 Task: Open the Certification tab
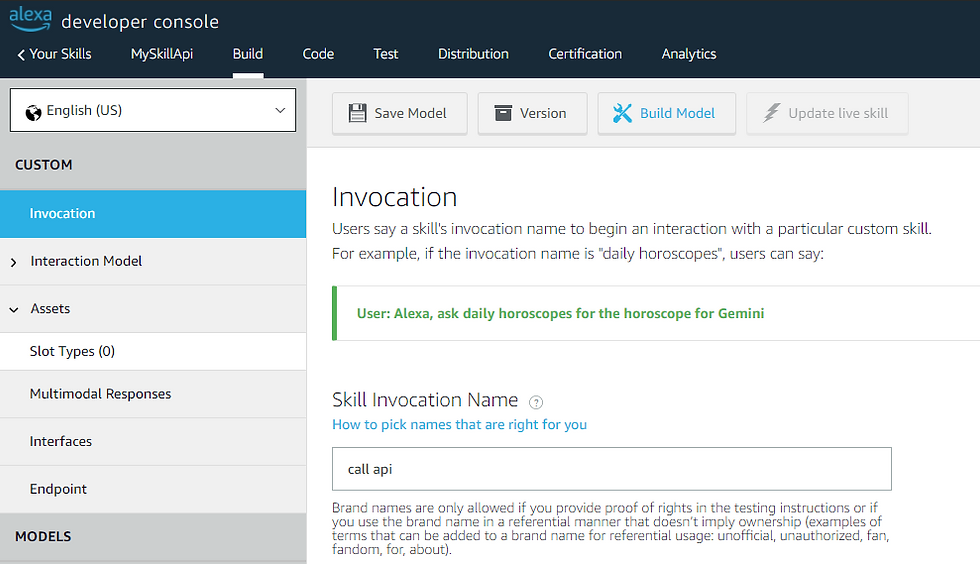click(585, 54)
